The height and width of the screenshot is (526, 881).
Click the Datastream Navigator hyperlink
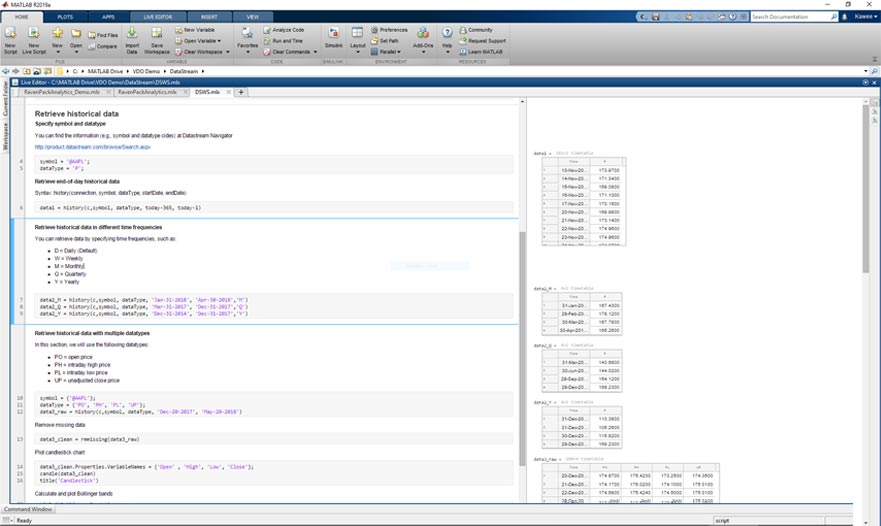(92, 147)
